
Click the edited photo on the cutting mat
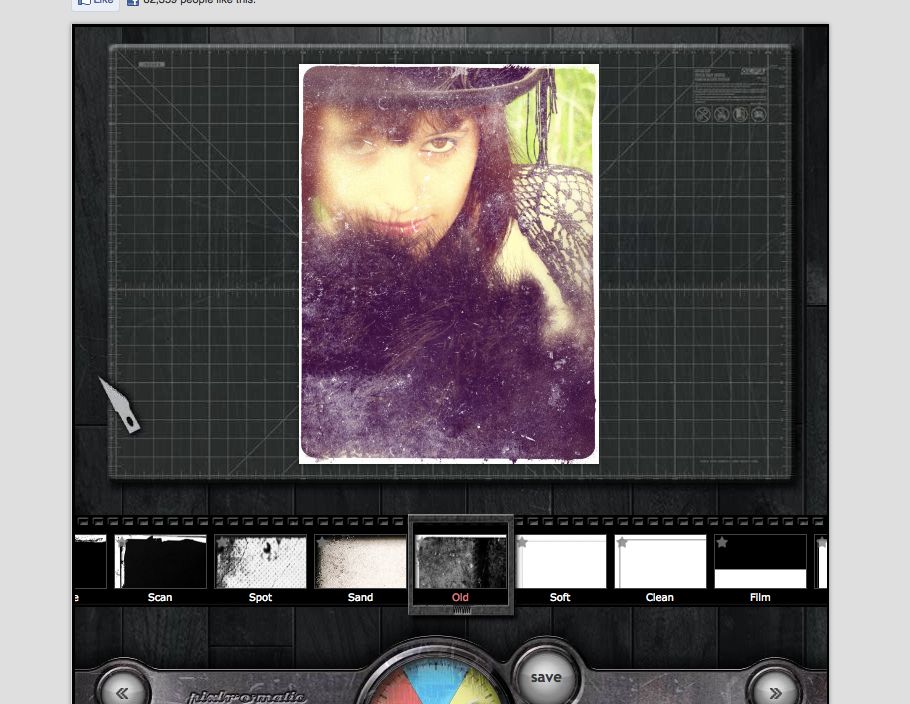(448, 264)
